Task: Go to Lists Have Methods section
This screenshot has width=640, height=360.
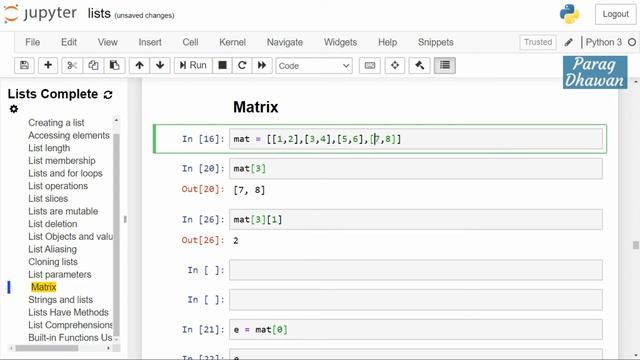Action: pos(69,313)
